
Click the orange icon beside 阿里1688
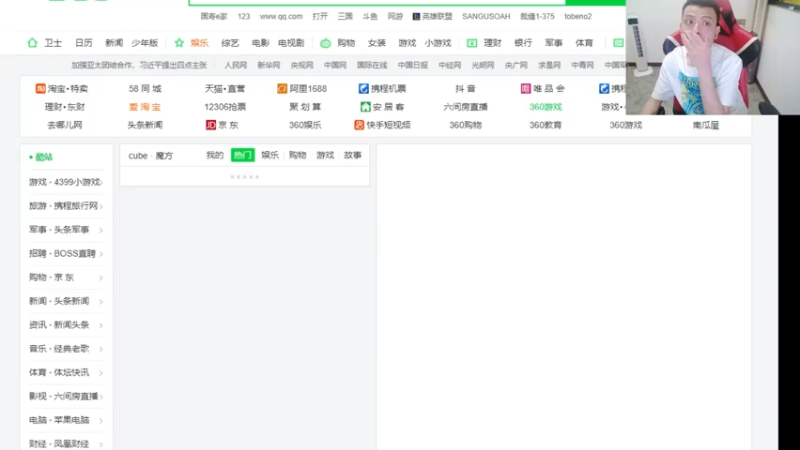pos(282,89)
